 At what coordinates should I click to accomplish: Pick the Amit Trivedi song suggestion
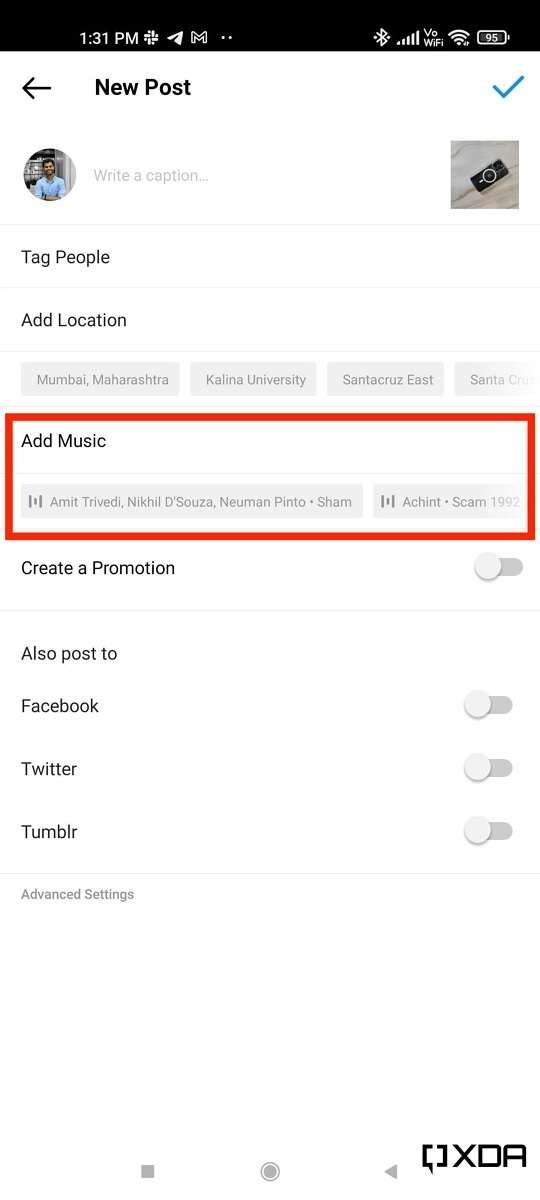[x=192, y=501]
